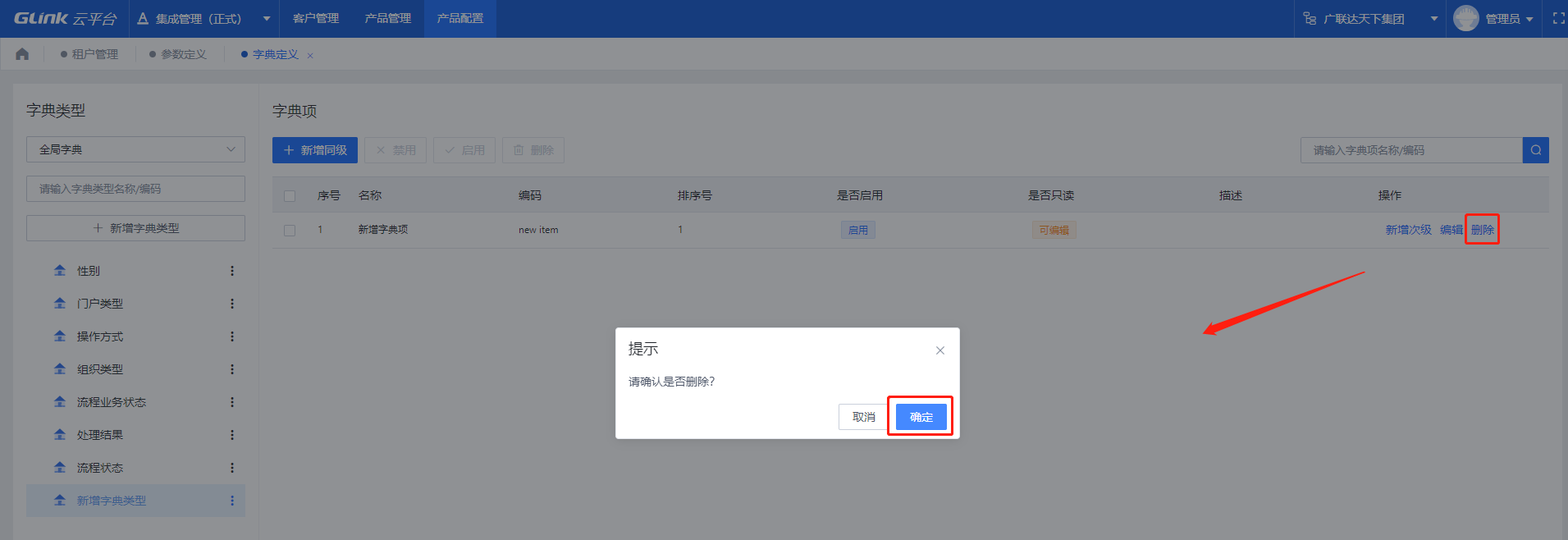Expand the 集成管理 (正式) dropdown

203,18
